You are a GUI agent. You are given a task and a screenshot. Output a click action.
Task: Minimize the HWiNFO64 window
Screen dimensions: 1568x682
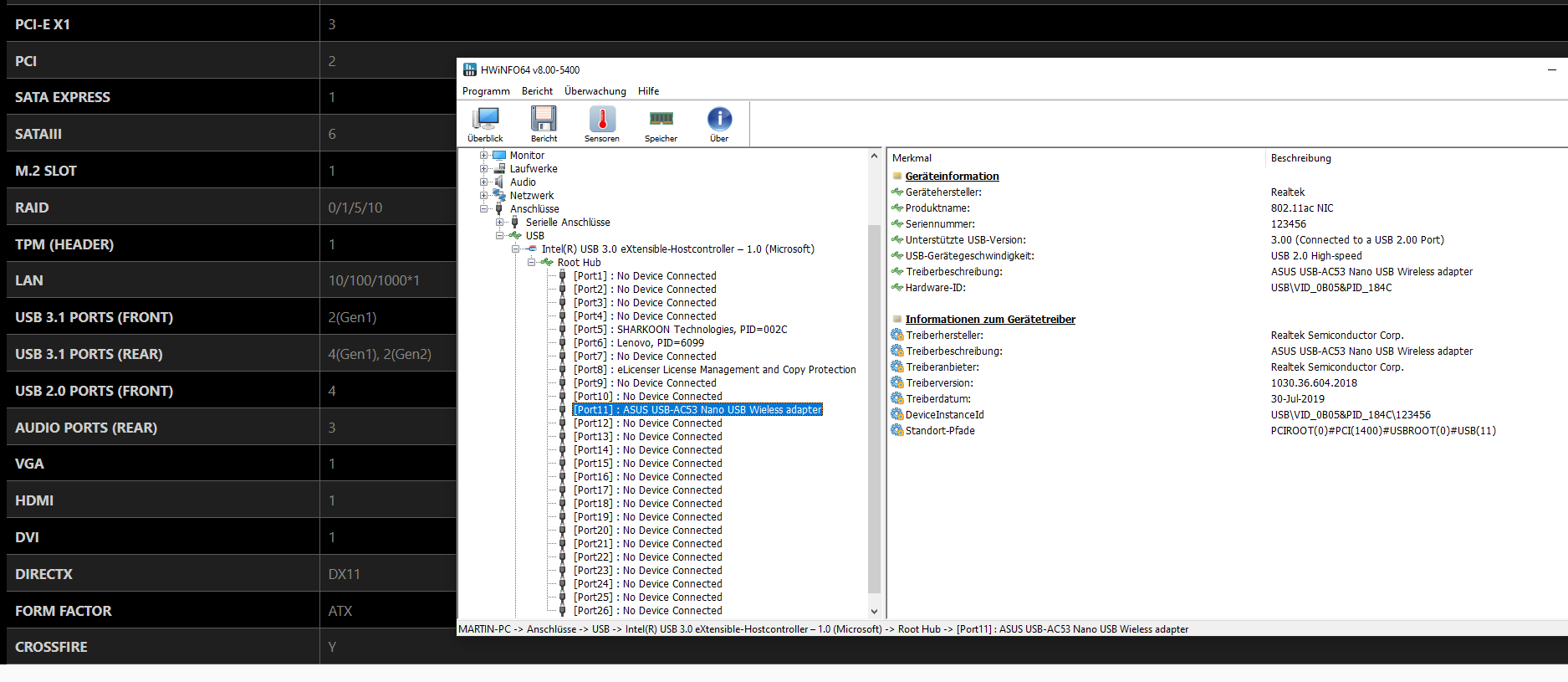click(1551, 69)
